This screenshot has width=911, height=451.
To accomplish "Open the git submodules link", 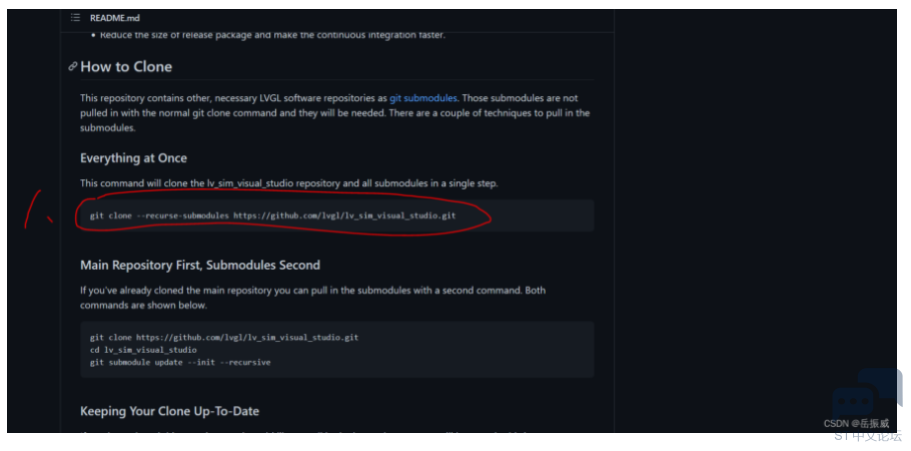I will coord(423,98).
